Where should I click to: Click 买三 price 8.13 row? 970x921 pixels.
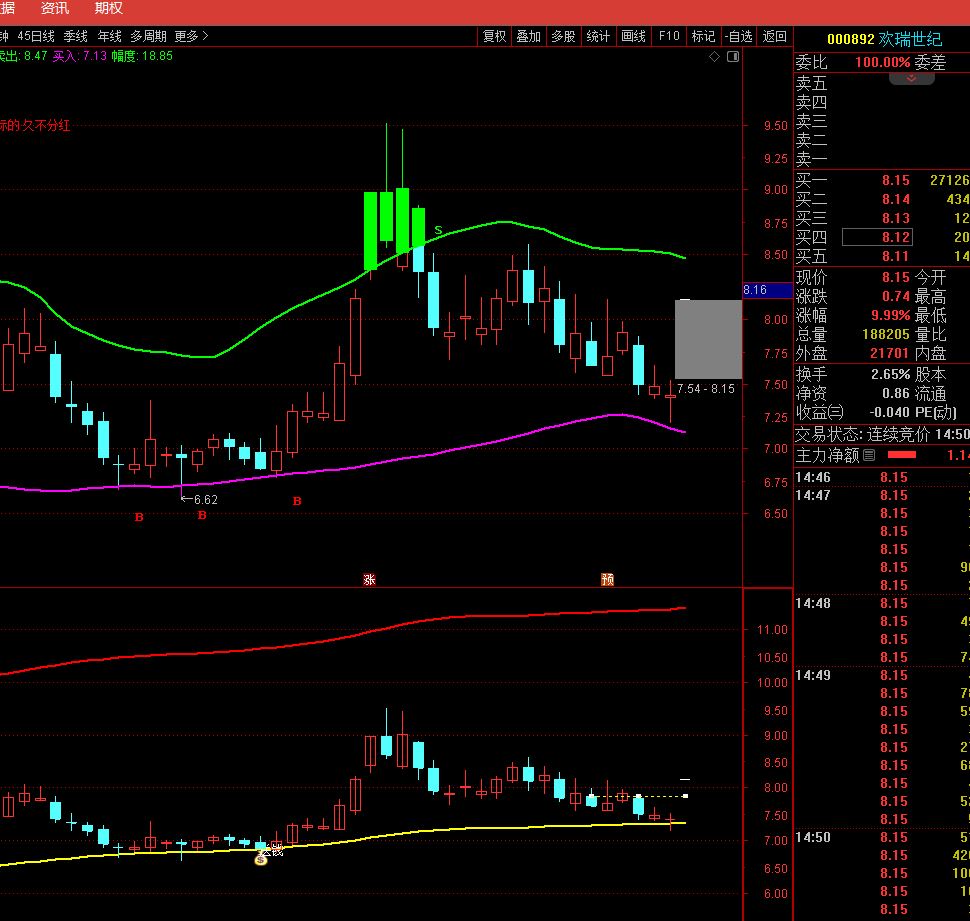pyautogui.click(x=882, y=218)
